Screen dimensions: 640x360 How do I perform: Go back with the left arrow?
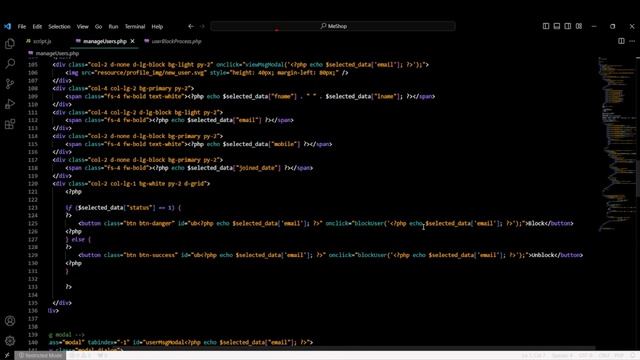point(191,26)
